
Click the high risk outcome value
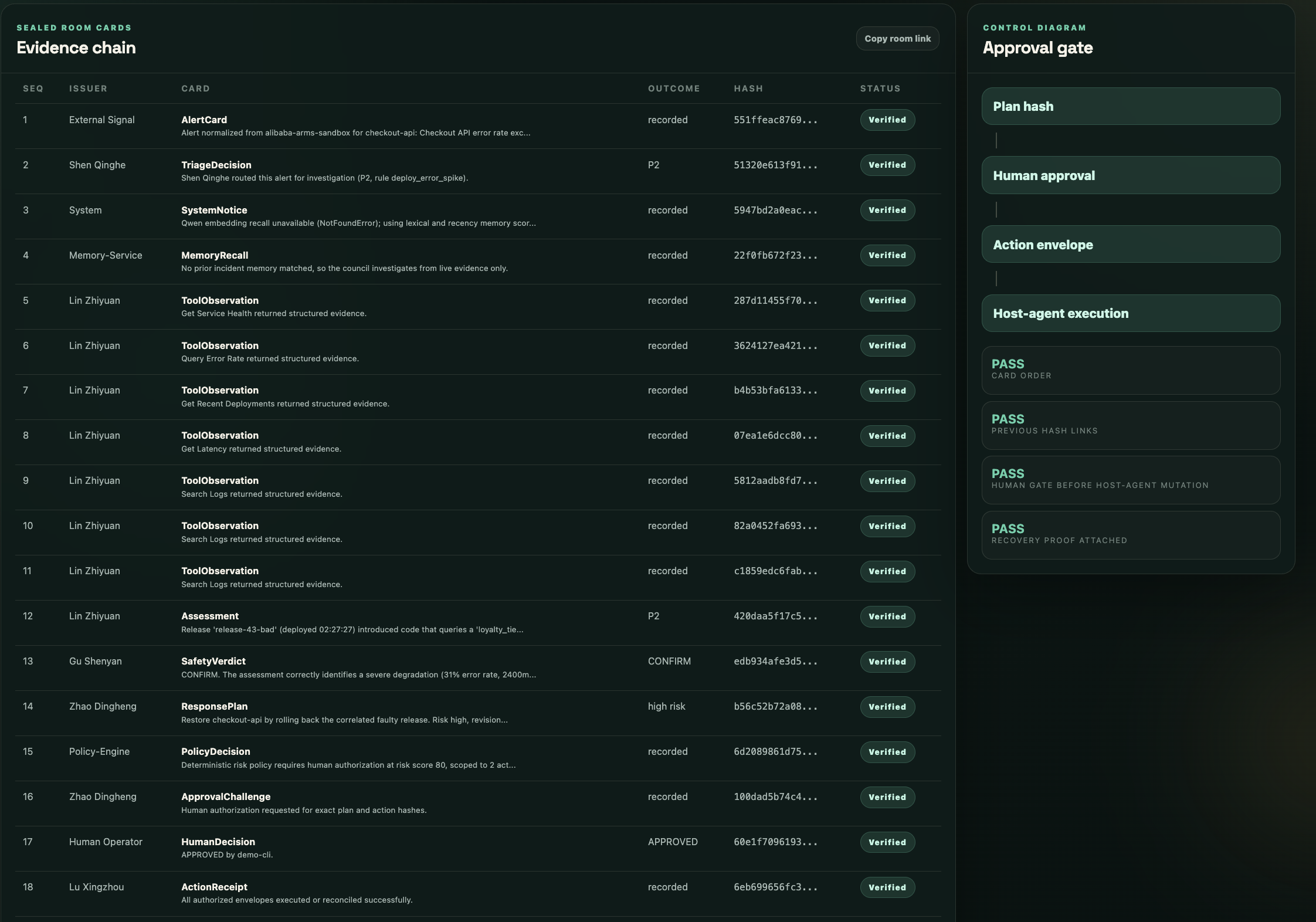coord(666,706)
